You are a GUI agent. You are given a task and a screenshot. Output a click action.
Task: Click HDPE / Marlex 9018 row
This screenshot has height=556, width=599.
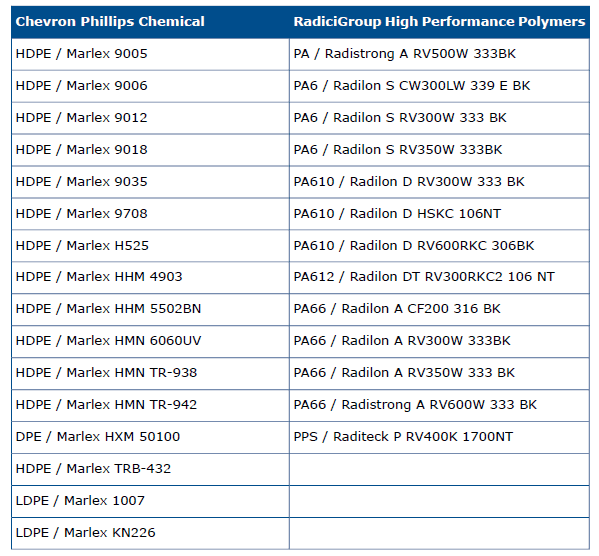tap(150, 150)
